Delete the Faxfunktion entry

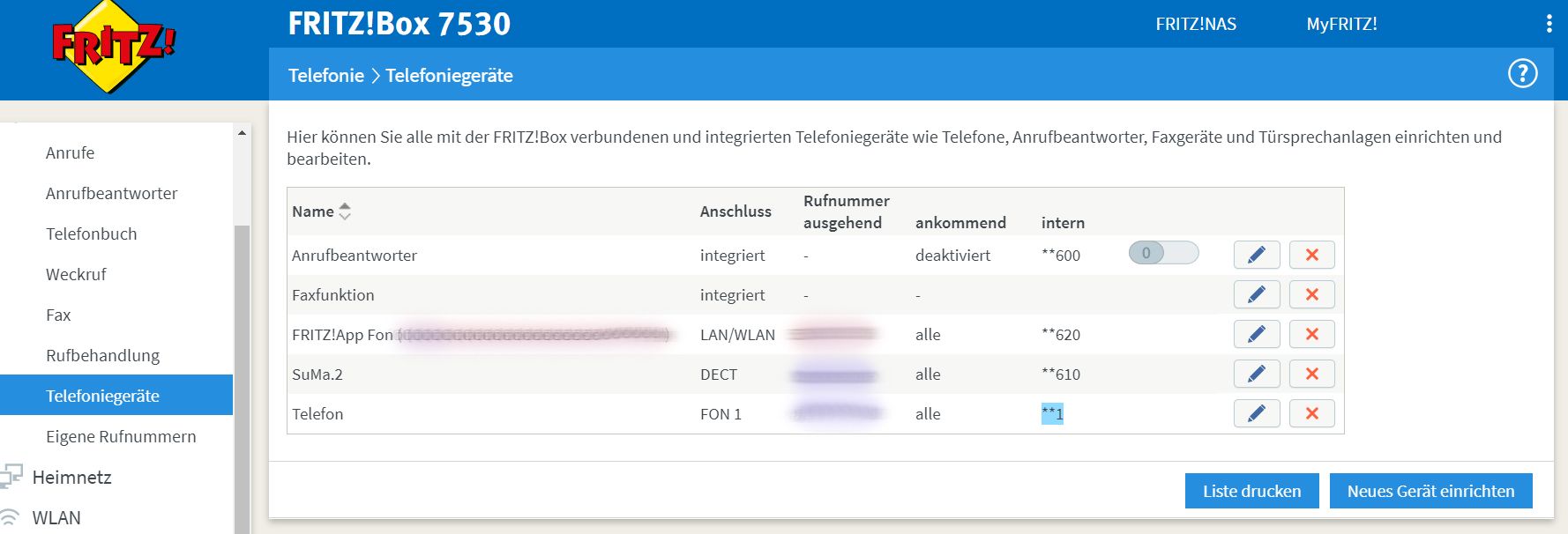(x=1312, y=294)
